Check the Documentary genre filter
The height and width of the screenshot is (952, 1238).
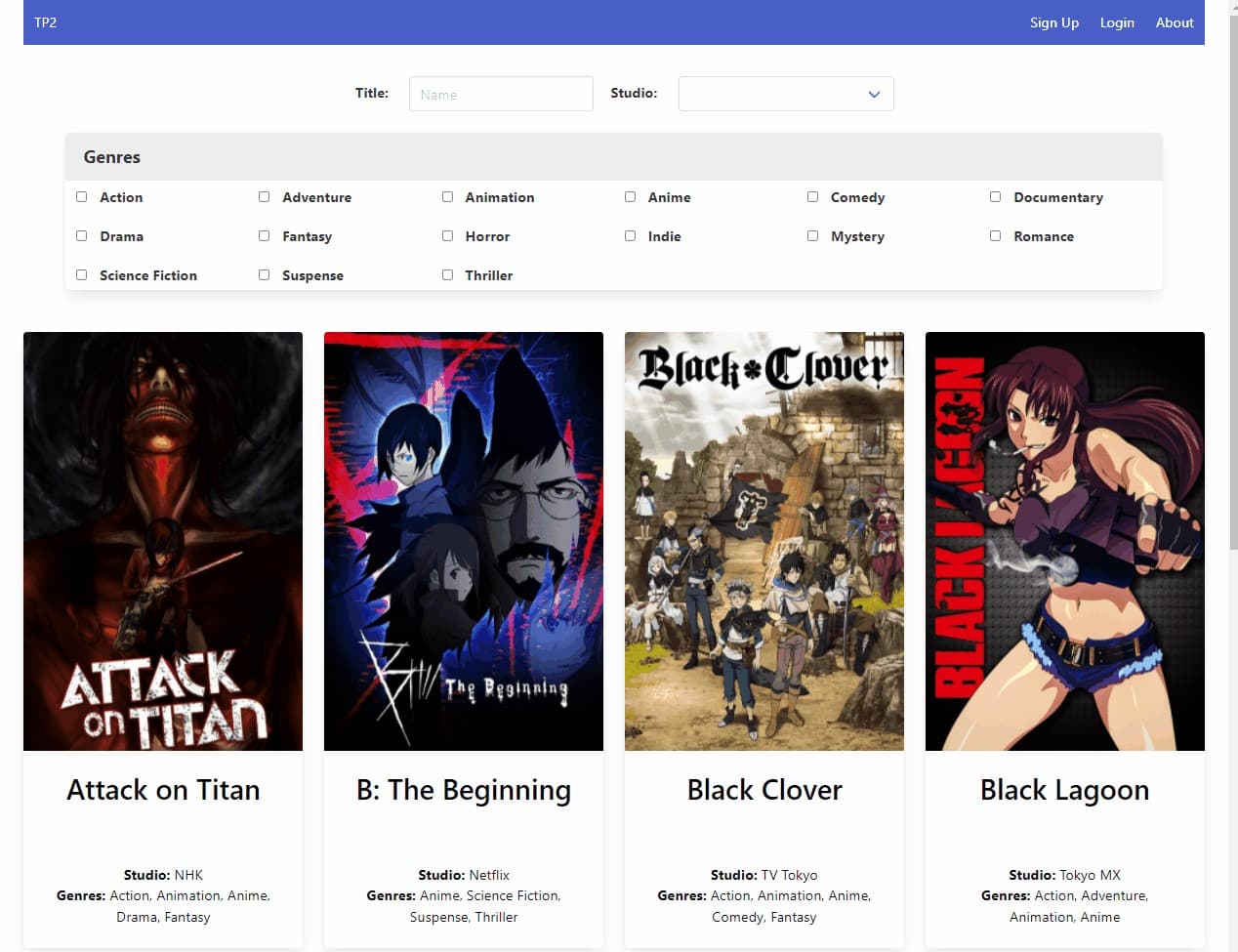(x=995, y=196)
